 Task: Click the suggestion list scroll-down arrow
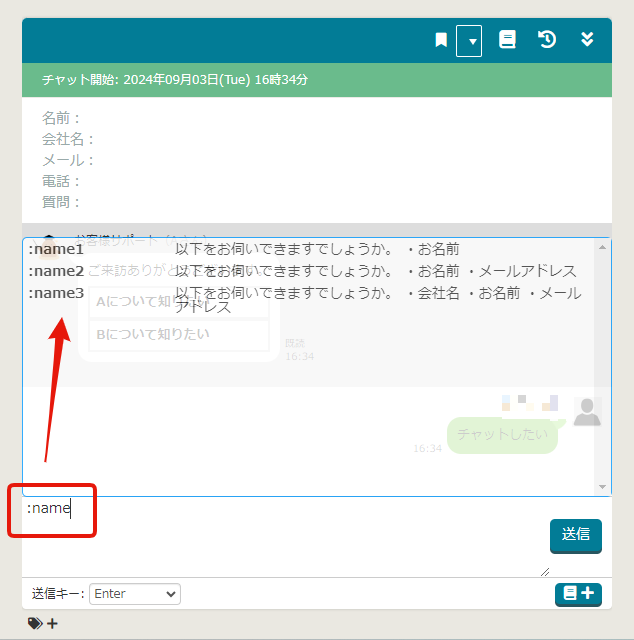(602, 487)
